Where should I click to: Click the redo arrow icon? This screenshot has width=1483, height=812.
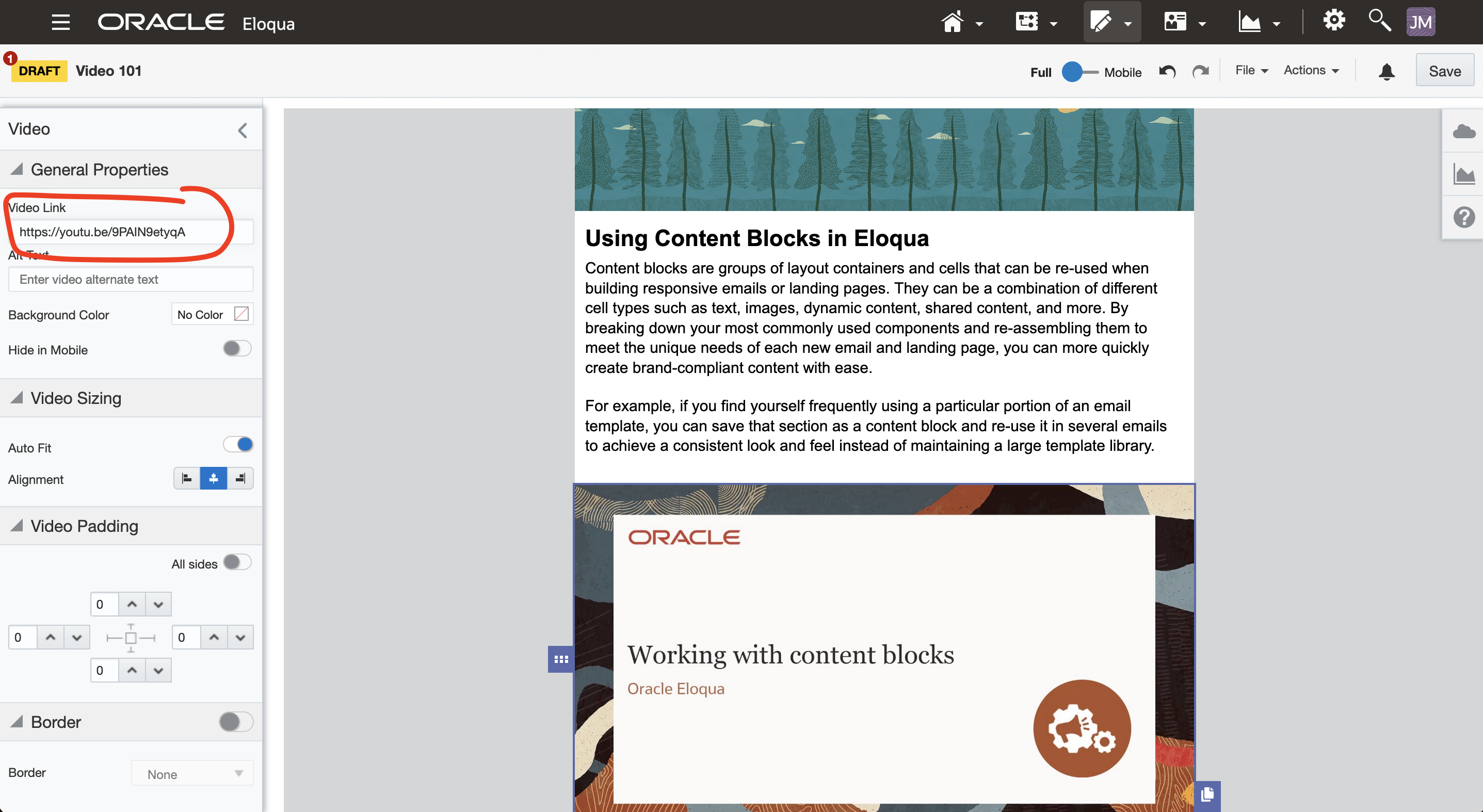[x=1200, y=71]
